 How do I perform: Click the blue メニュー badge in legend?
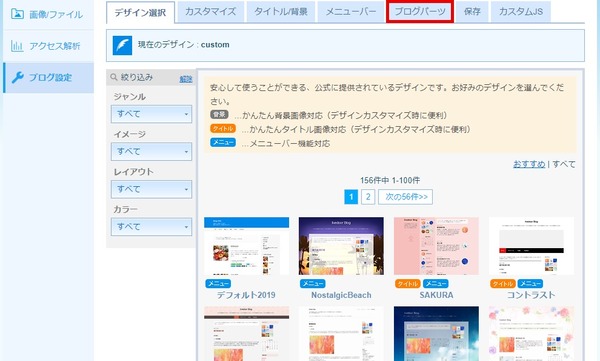223,142
